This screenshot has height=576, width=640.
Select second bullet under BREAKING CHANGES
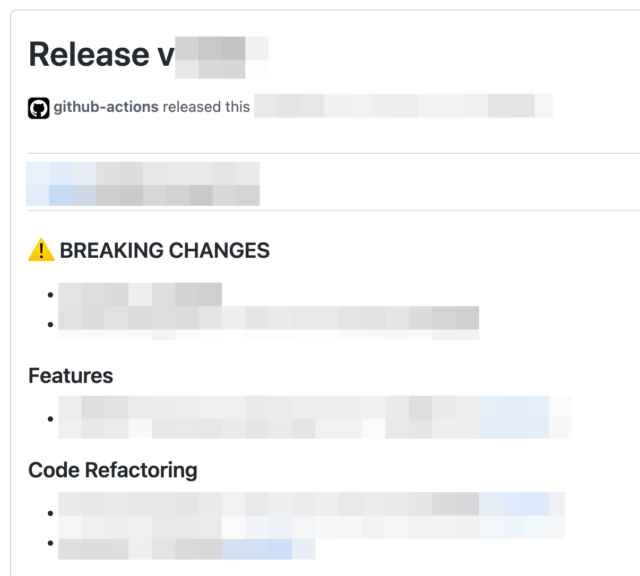coord(269,323)
